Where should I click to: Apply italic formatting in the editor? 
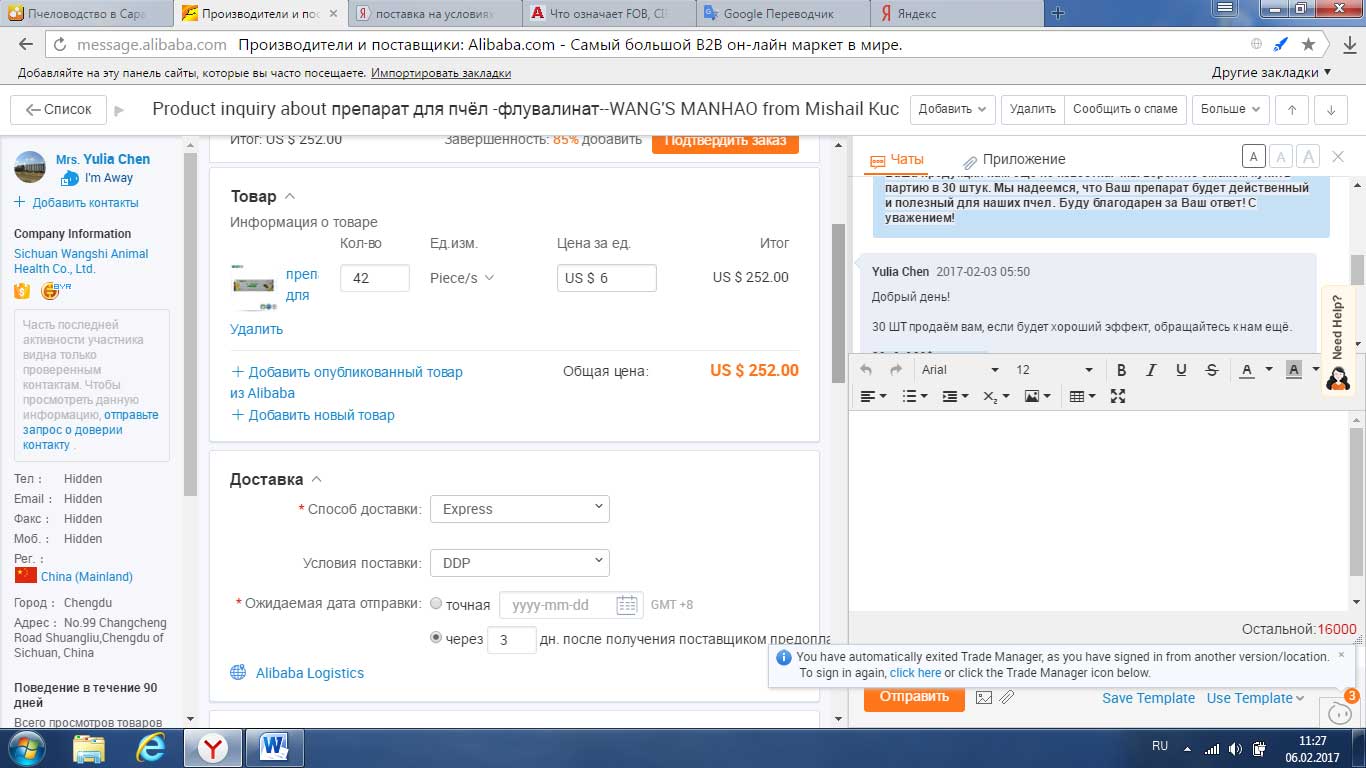tap(1151, 370)
